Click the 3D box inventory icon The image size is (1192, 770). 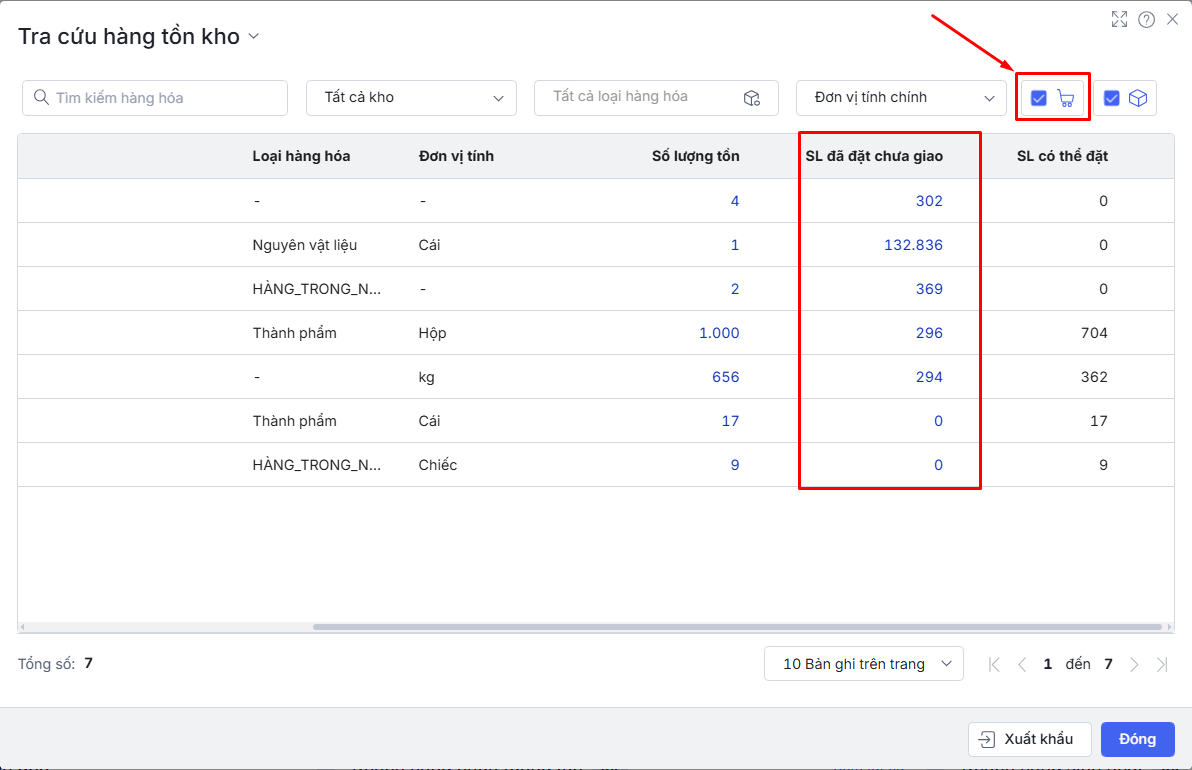coord(1137,98)
